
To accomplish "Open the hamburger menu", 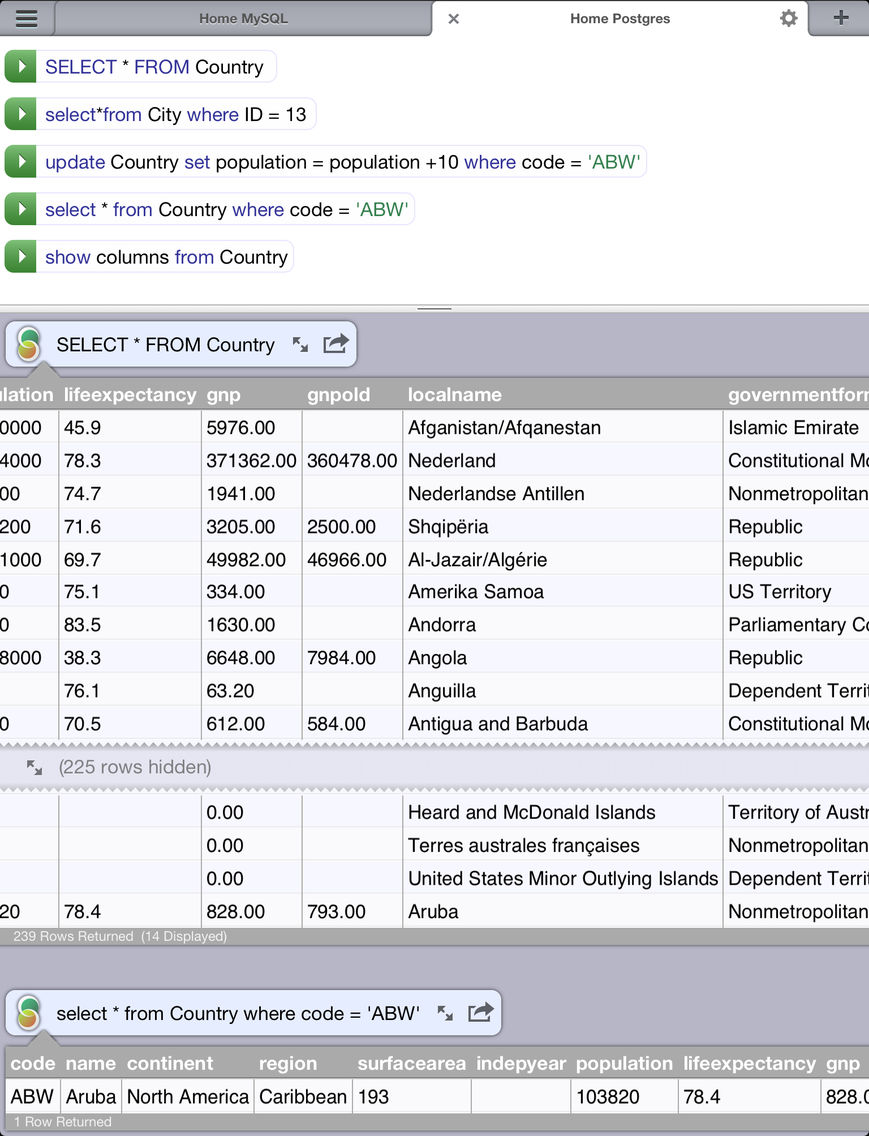I will tap(27, 18).
